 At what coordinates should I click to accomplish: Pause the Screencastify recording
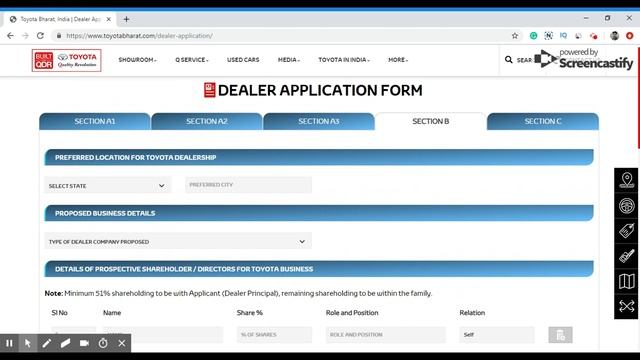[9, 343]
